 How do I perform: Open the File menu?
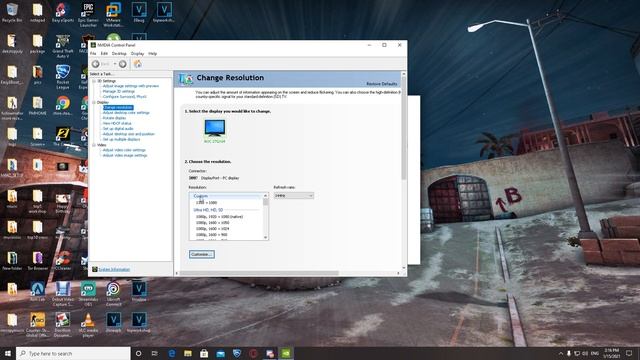[93, 53]
